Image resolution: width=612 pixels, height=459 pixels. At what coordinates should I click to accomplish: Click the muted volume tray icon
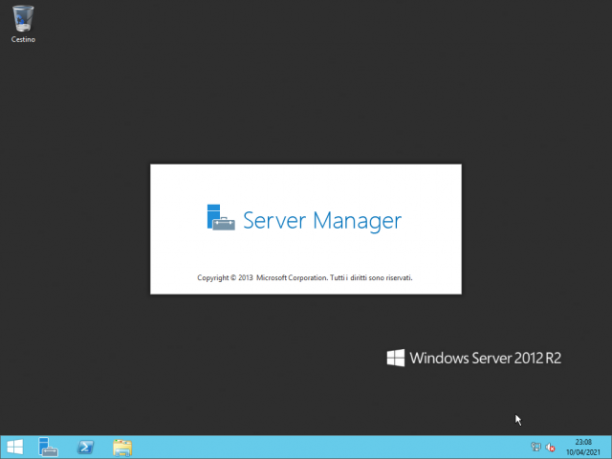click(550, 447)
